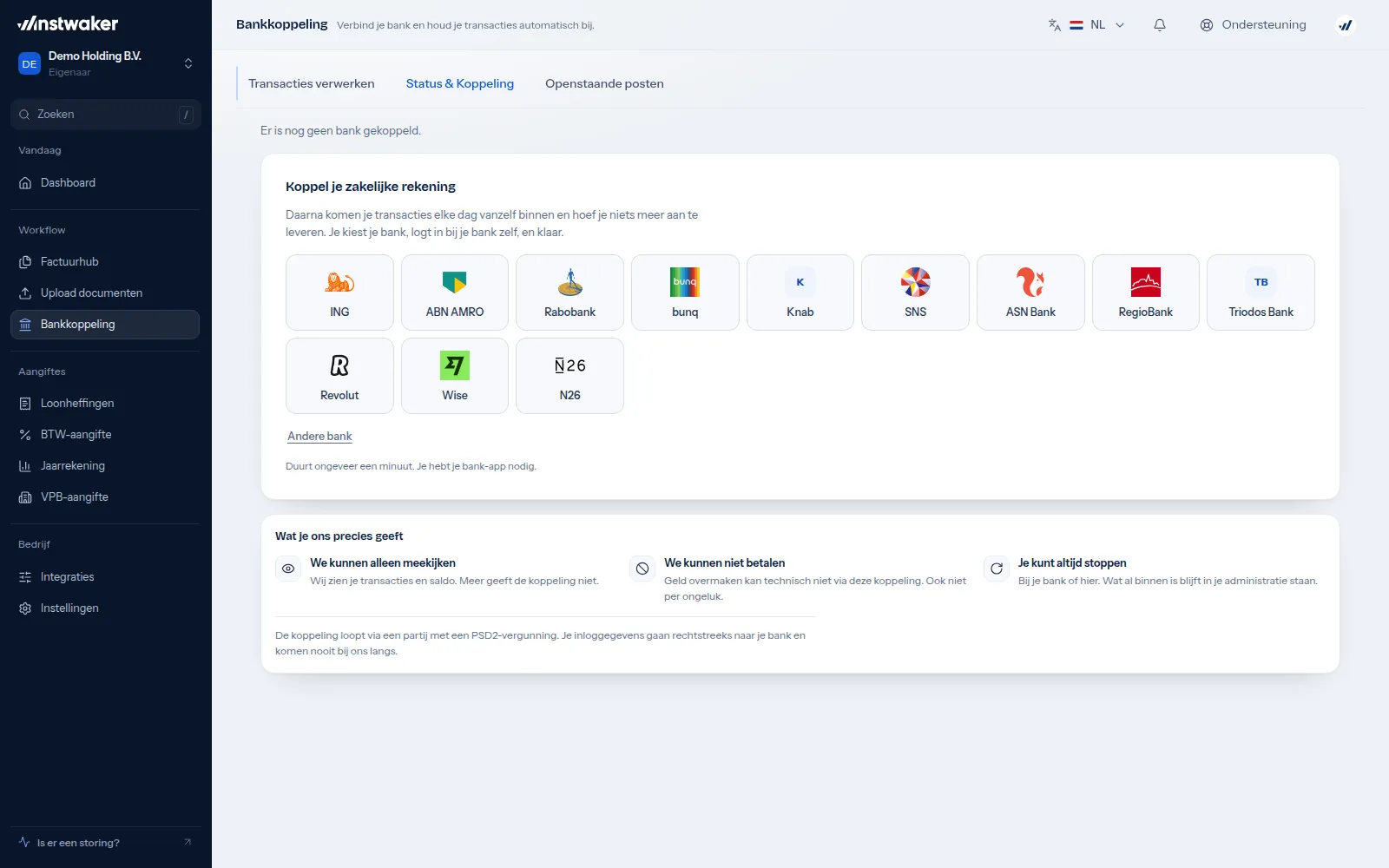This screenshot has height=868, width=1389.
Task: Select the bunq bank tile
Action: click(685, 293)
